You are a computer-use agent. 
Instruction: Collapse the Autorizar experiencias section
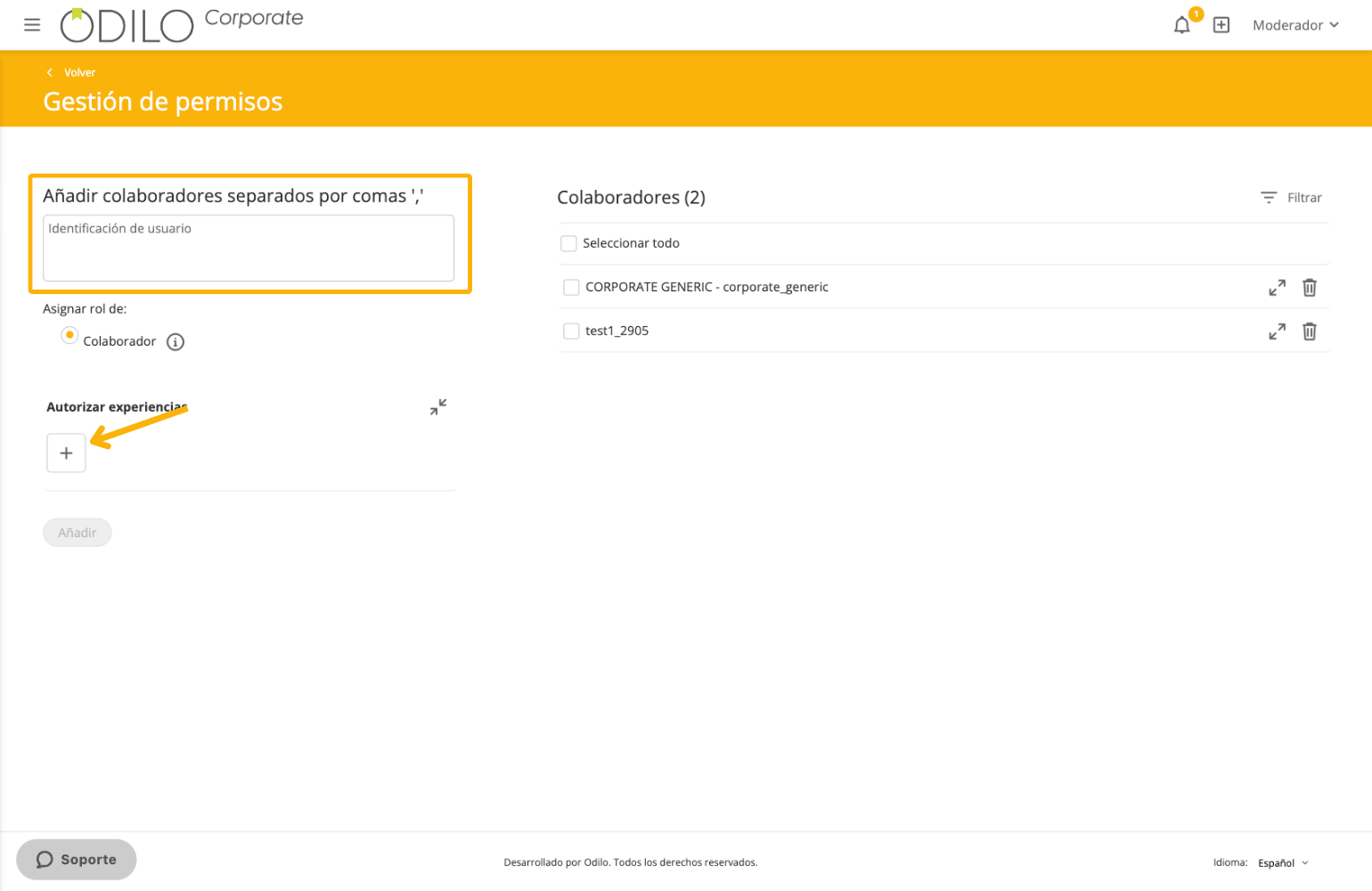437,407
